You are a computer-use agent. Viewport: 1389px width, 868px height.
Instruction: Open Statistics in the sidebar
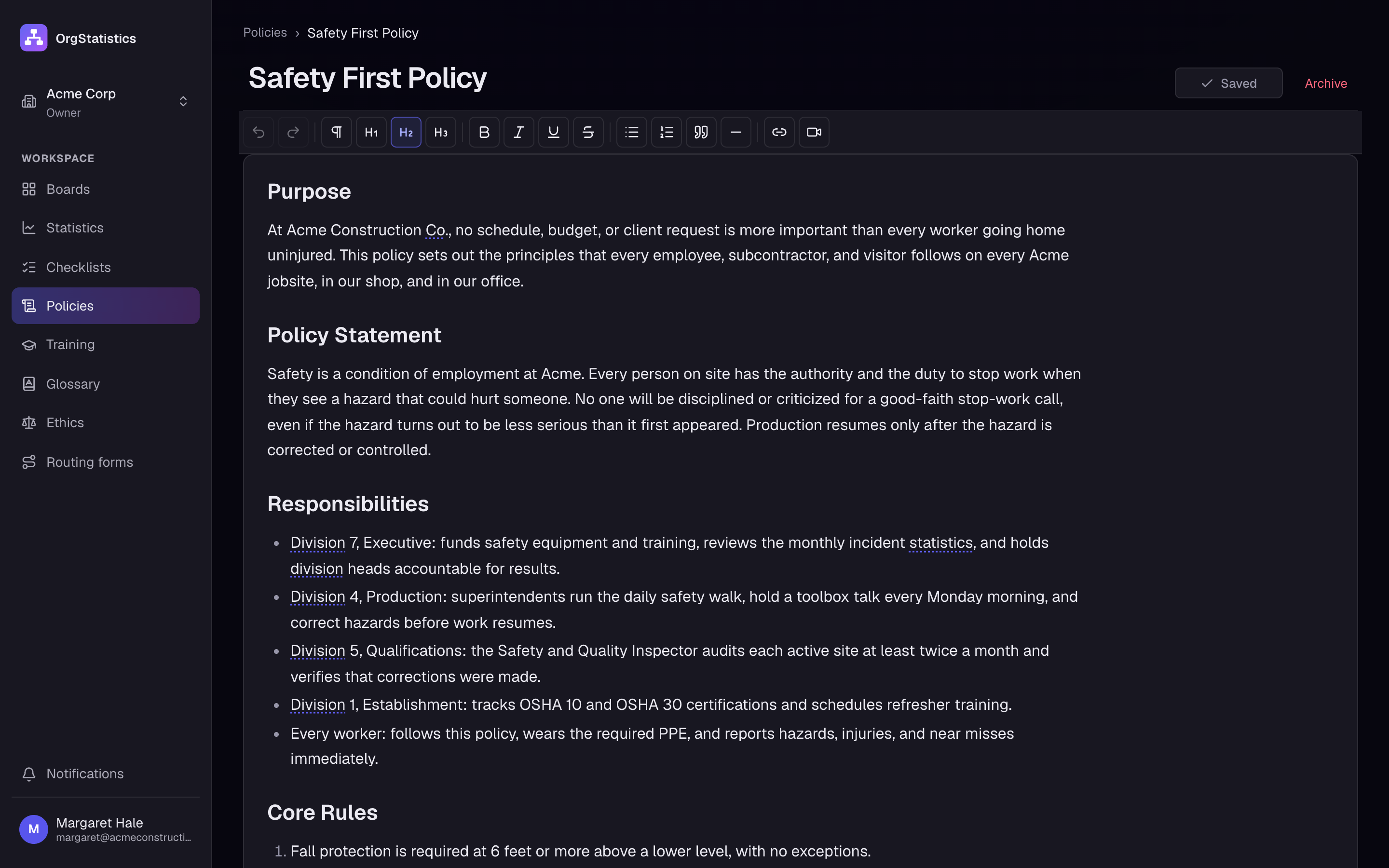tap(106, 228)
